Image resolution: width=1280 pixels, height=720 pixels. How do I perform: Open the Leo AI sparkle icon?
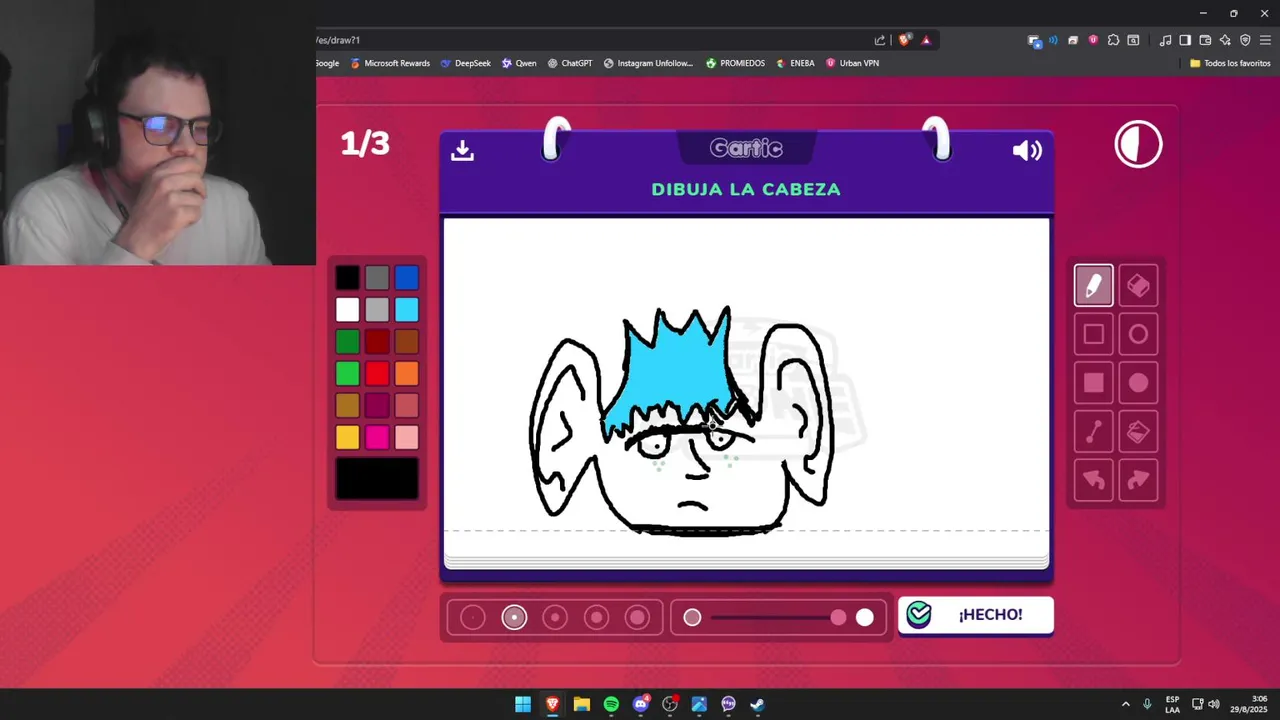[1225, 40]
